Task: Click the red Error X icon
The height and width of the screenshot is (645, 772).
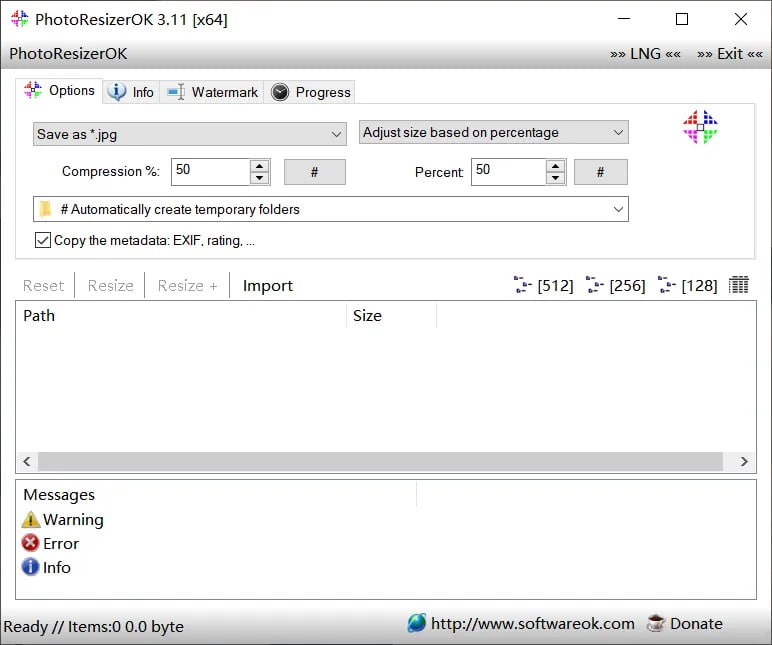Action: (x=30, y=543)
